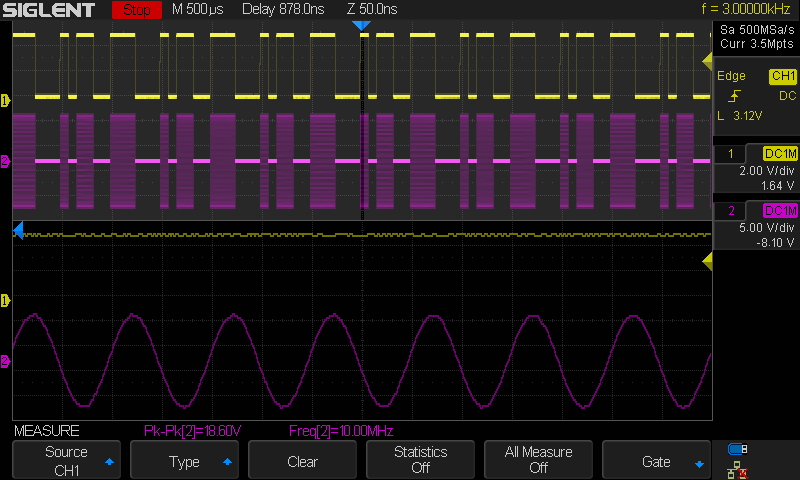Screen dimensions: 800x480
Task: Select the channel 1 DC1M info tab
Action: click(x=780, y=153)
